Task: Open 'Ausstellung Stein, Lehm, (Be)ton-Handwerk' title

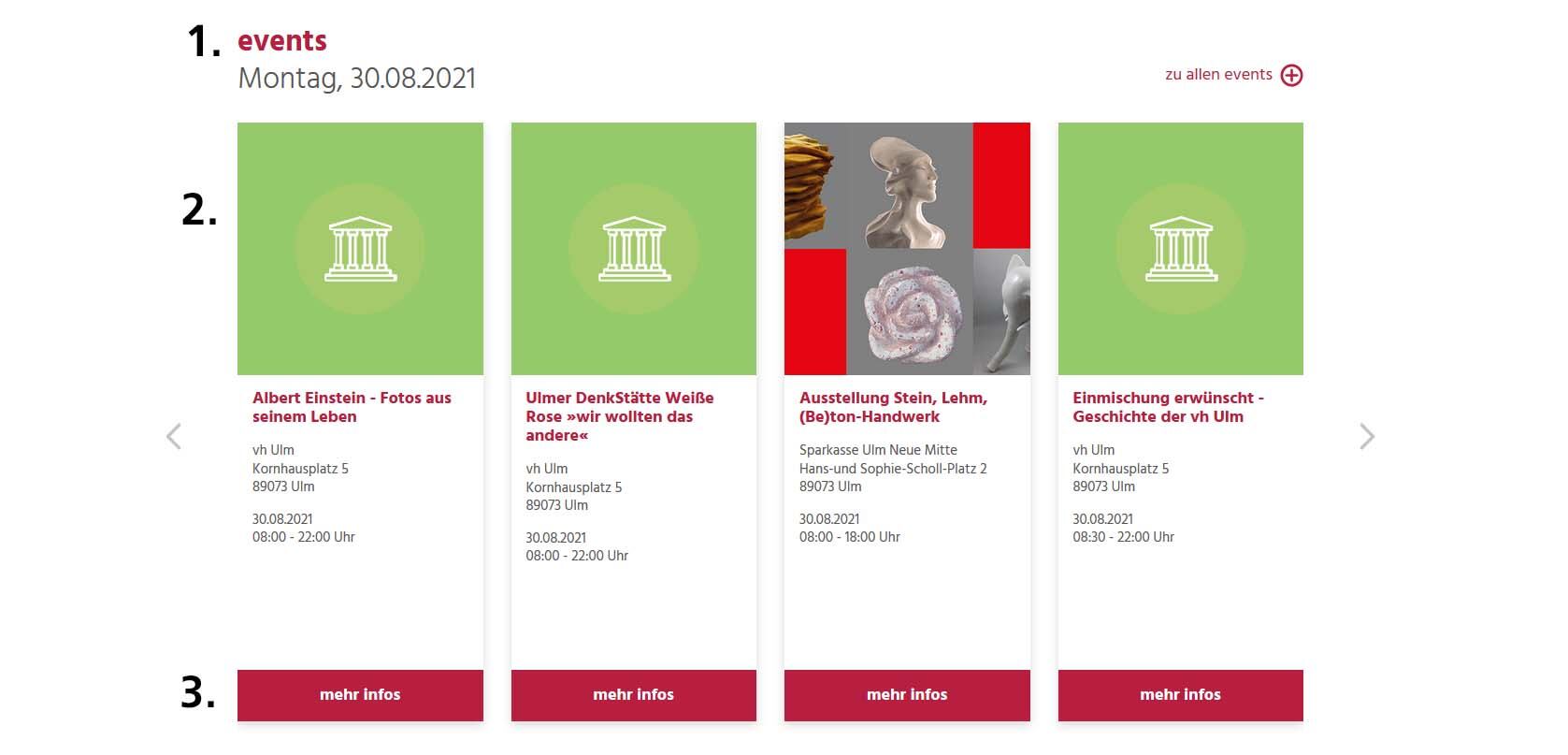Action: [x=893, y=407]
